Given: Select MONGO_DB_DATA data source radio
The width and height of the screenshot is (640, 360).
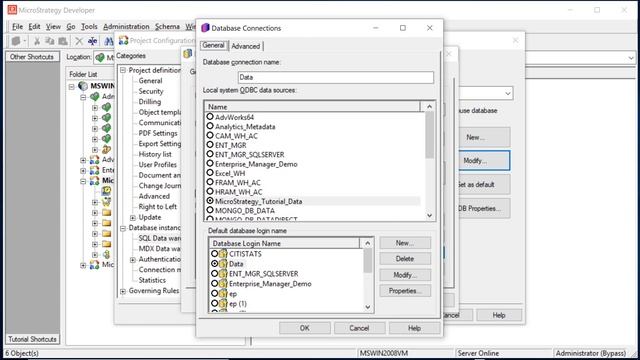Looking at the screenshot, I should [210, 211].
